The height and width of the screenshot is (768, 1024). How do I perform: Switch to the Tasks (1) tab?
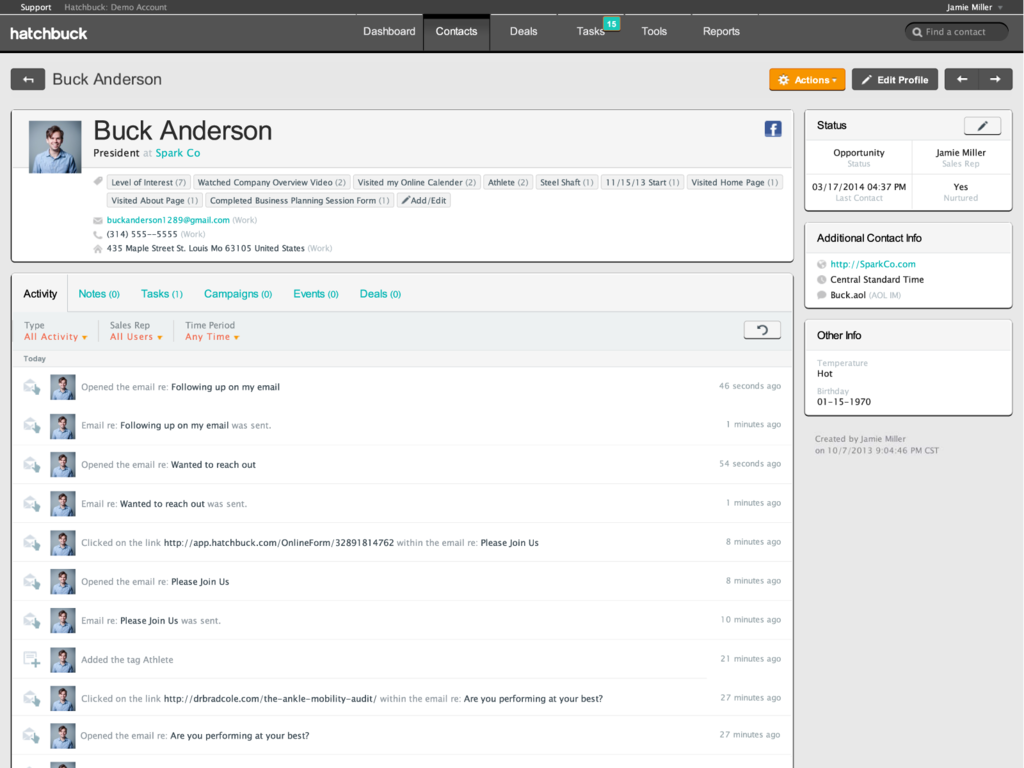(161, 294)
